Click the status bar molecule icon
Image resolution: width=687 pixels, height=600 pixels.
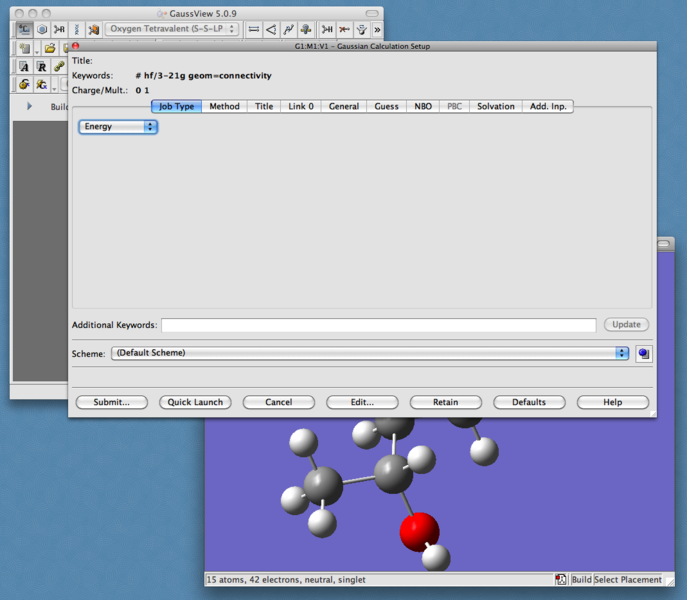click(x=560, y=579)
